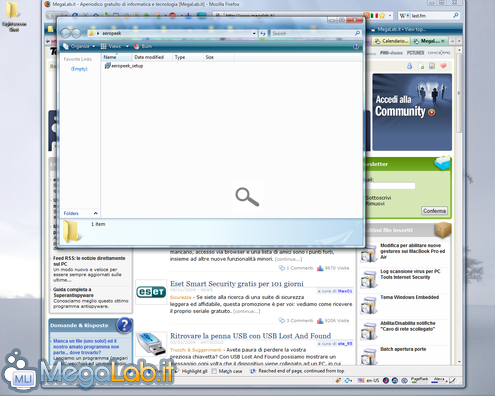Click the Explorer help icon
The width and height of the screenshot is (495, 396).
pos(356,47)
